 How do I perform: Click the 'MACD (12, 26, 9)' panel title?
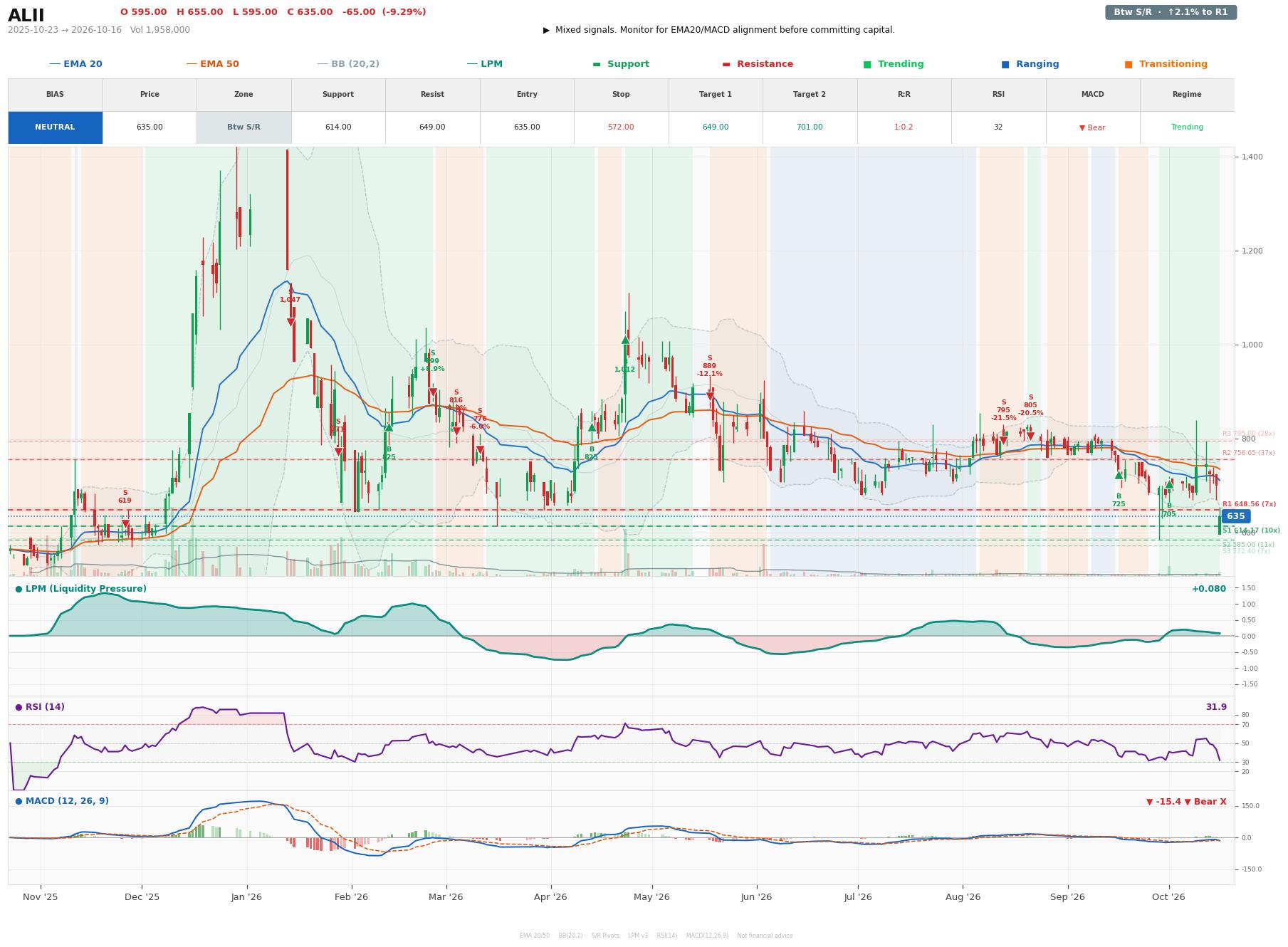(67, 801)
